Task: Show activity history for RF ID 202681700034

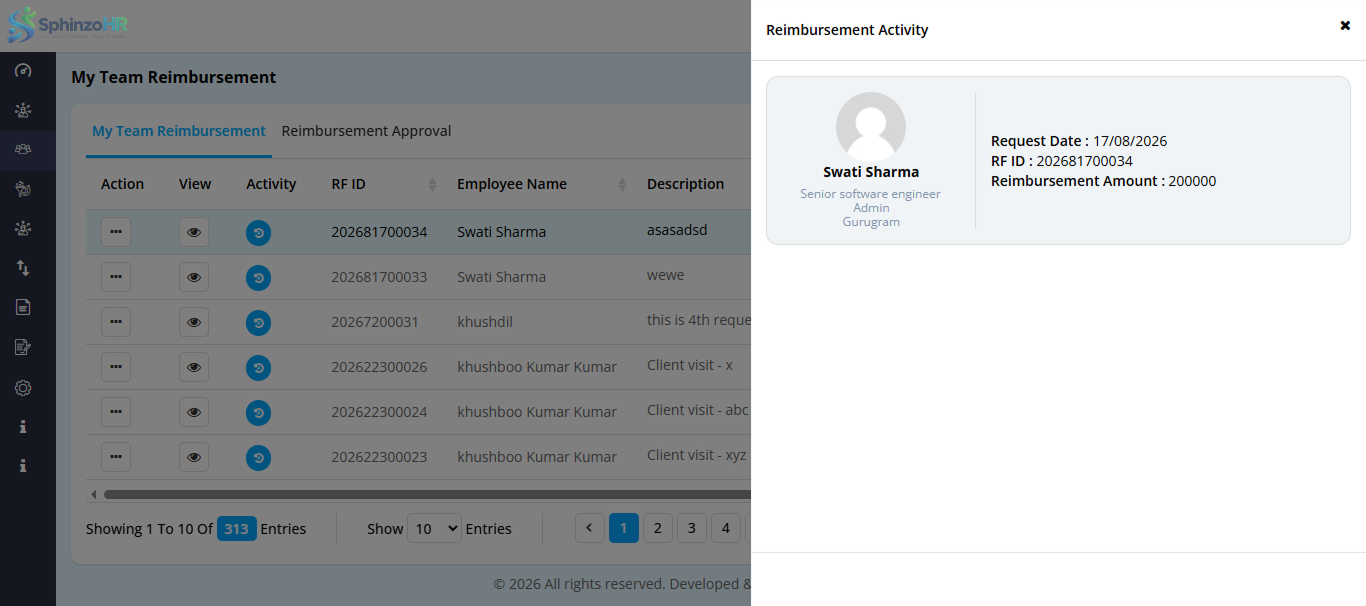Action: 258,232
